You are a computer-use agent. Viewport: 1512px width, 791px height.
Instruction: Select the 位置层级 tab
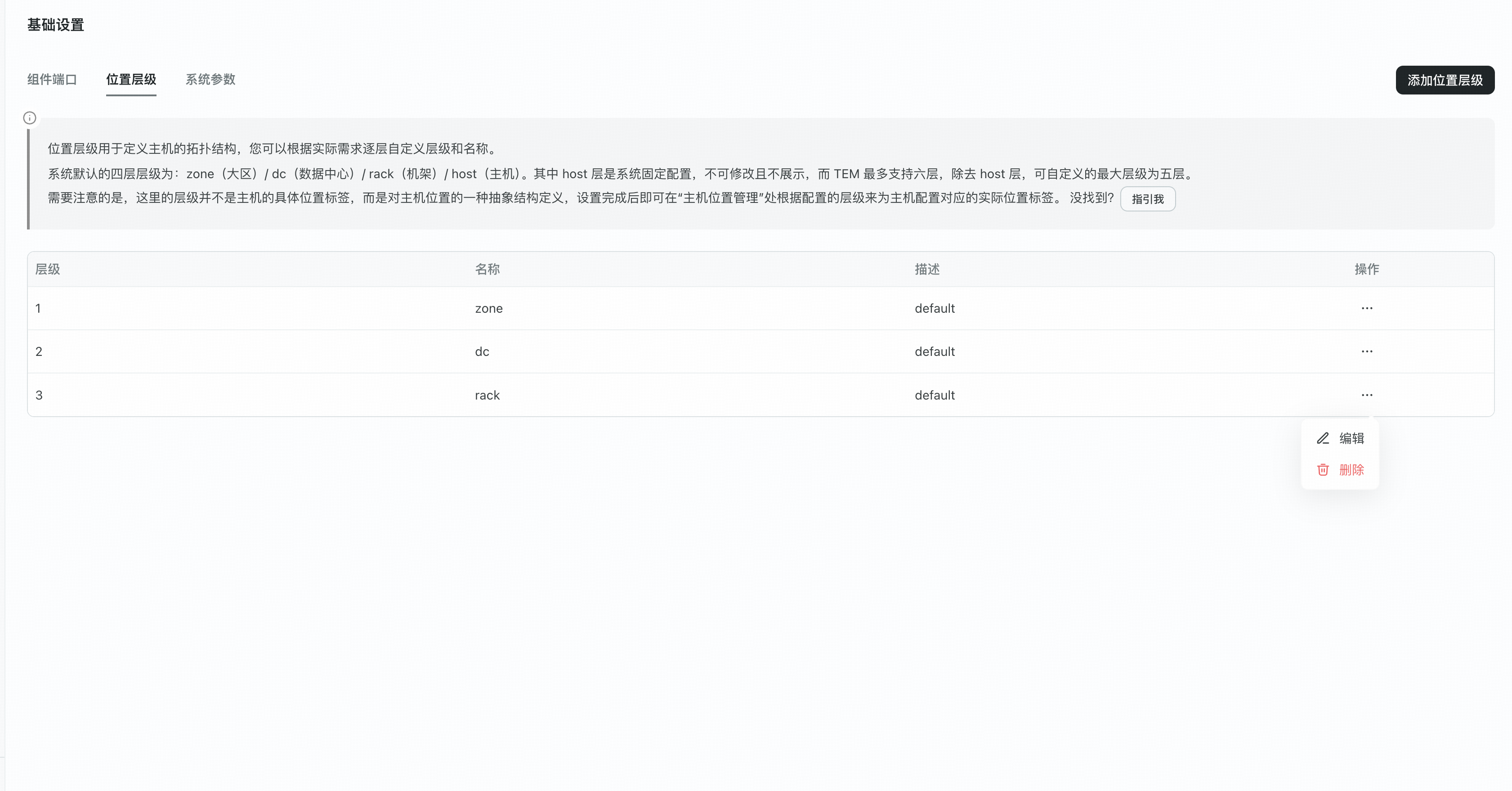pos(131,79)
